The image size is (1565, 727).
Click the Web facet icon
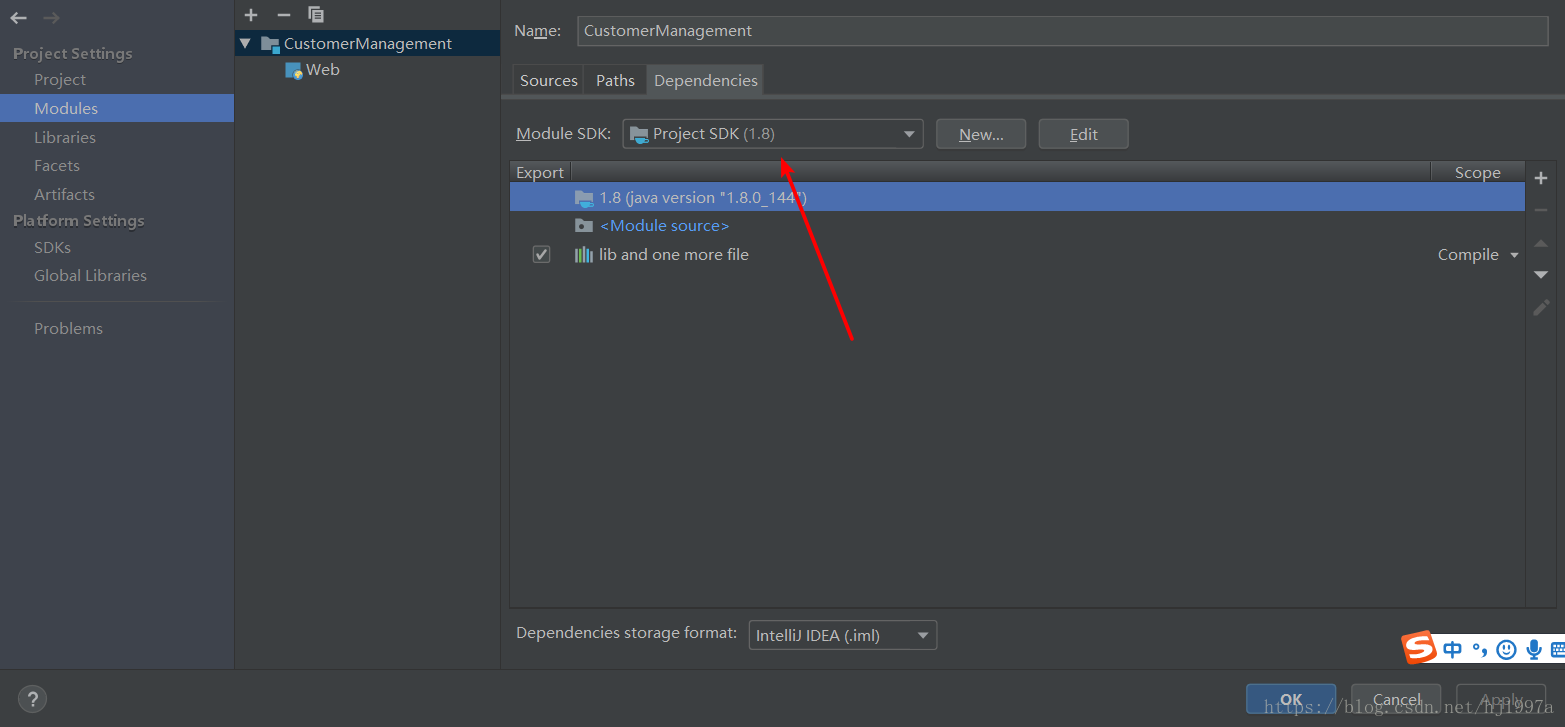coord(294,70)
